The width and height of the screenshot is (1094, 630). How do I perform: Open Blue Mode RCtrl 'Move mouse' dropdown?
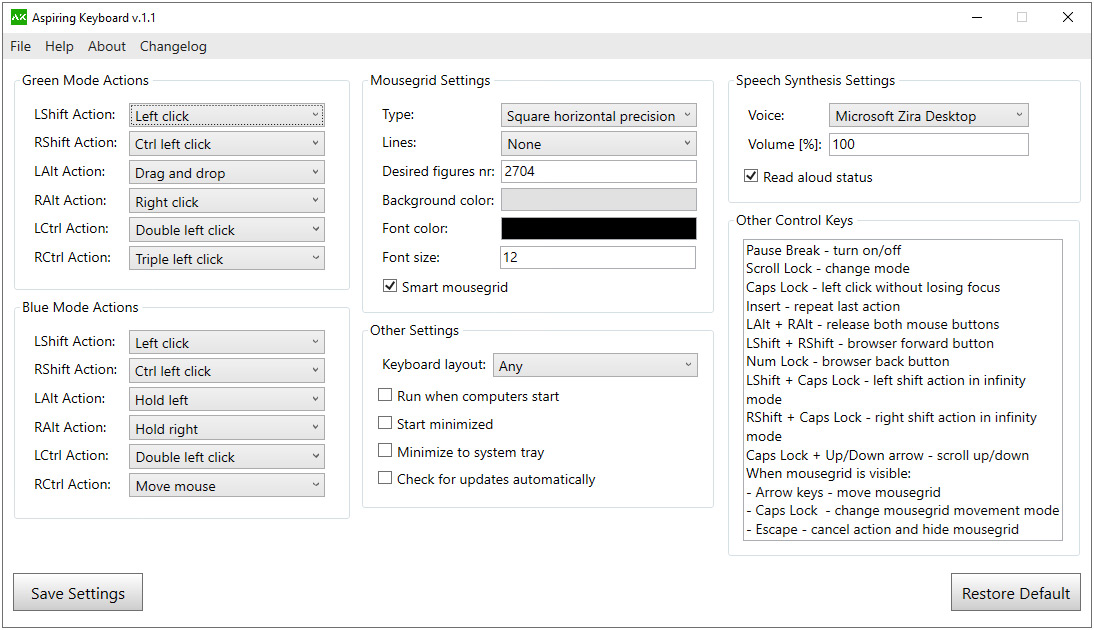pos(227,485)
